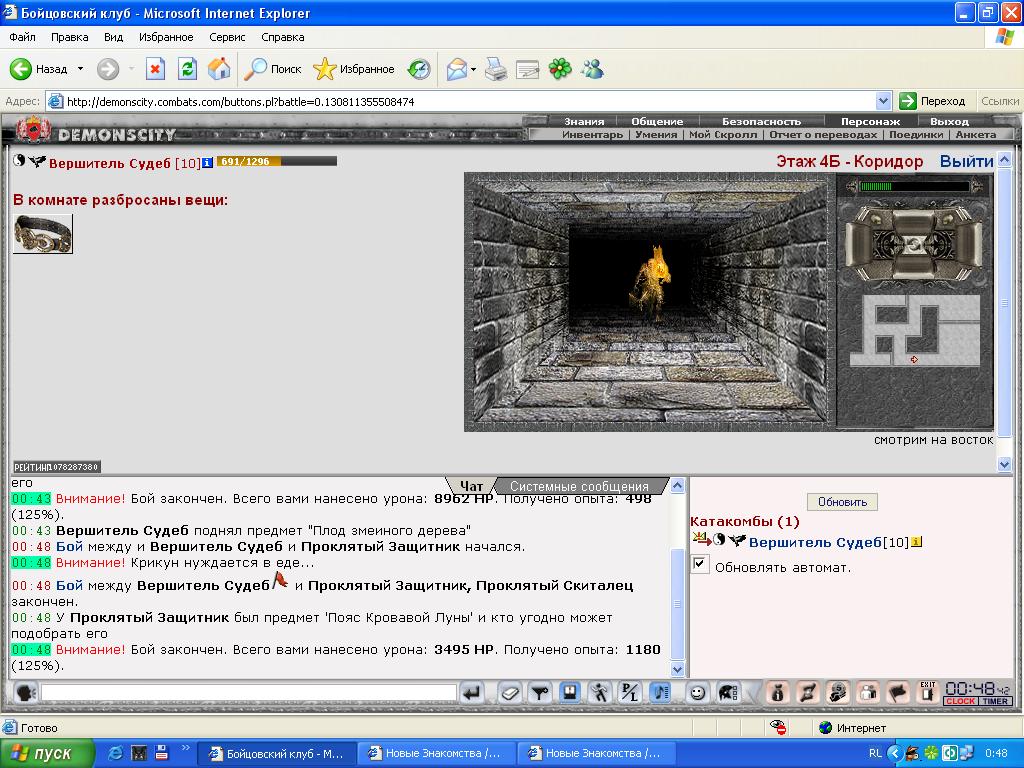The image size is (1024, 768).
Task: Click the eraser clear-chat icon
Action: pos(509,692)
